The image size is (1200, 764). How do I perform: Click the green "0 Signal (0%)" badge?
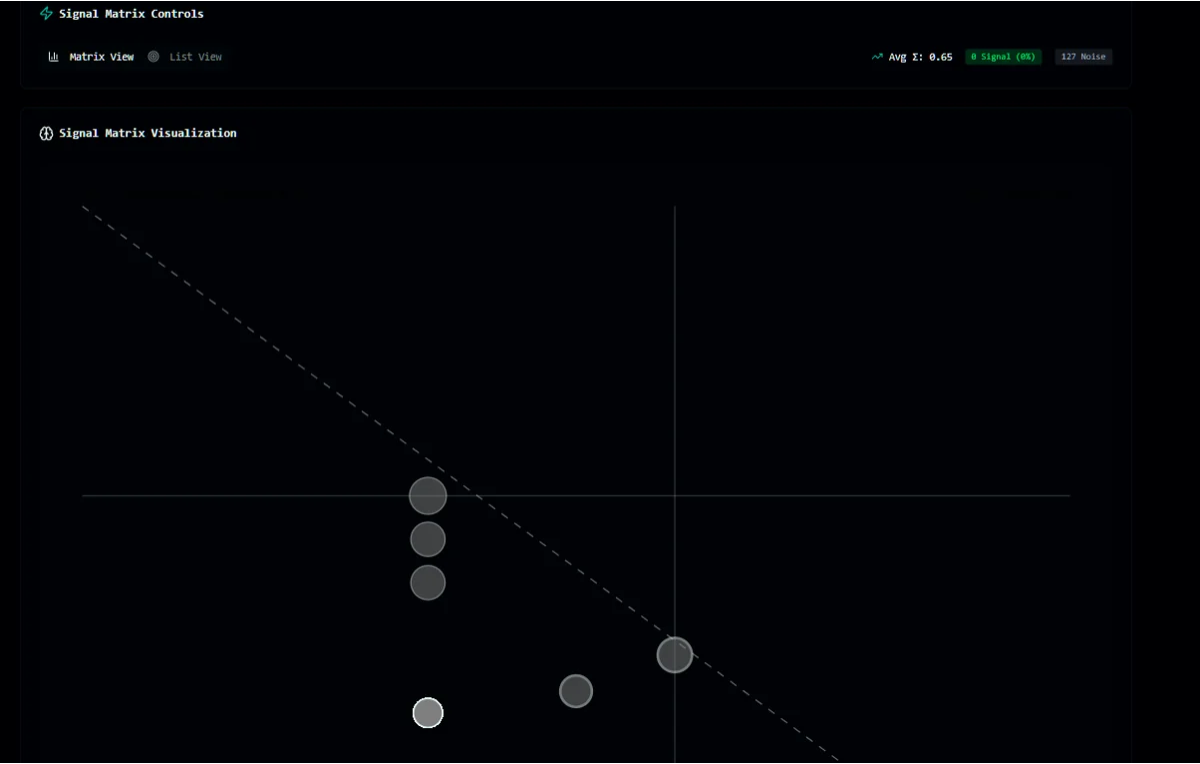pyautogui.click(x=1003, y=57)
